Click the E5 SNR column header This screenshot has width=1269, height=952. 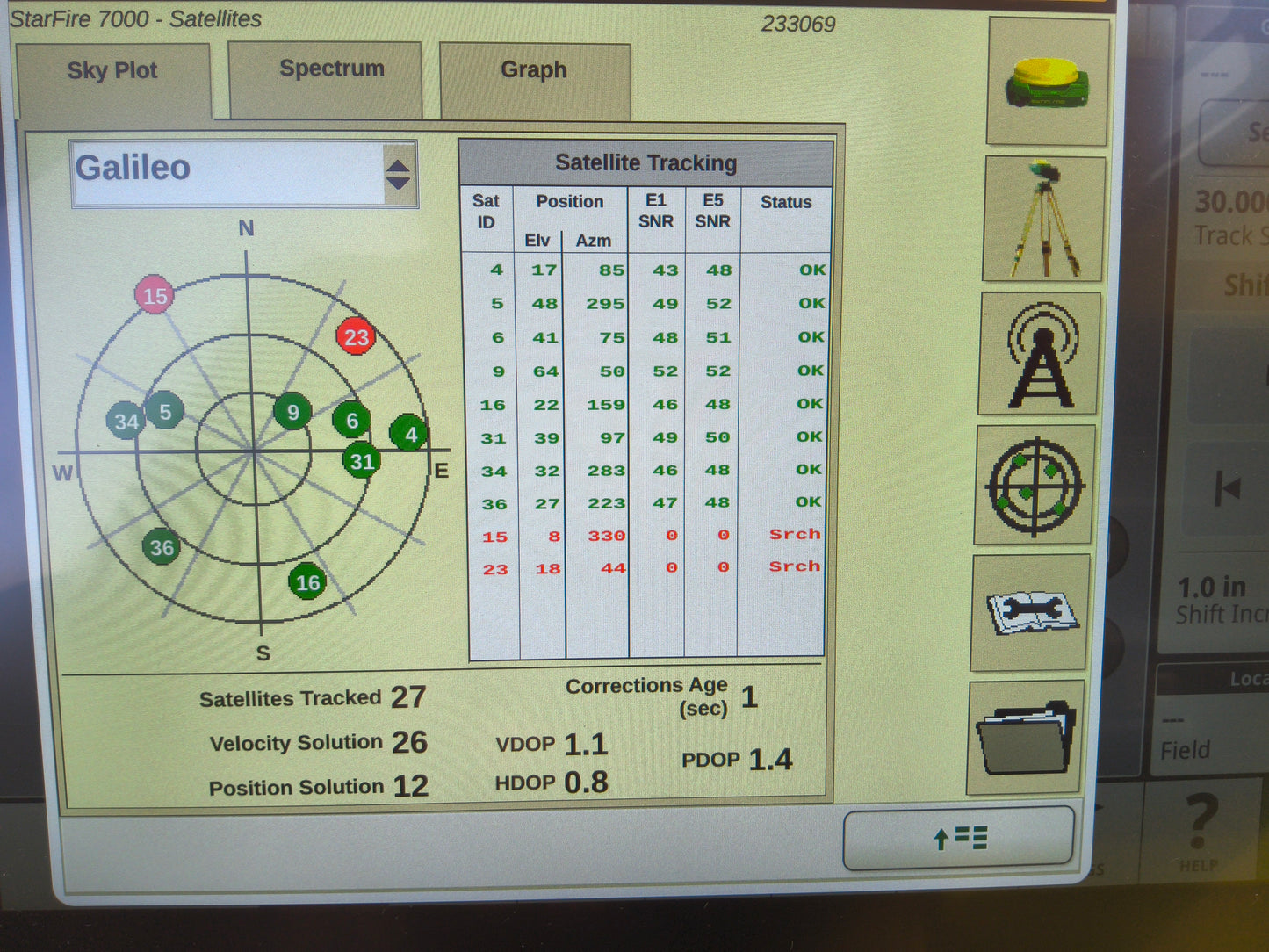pyautogui.click(x=713, y=211)
